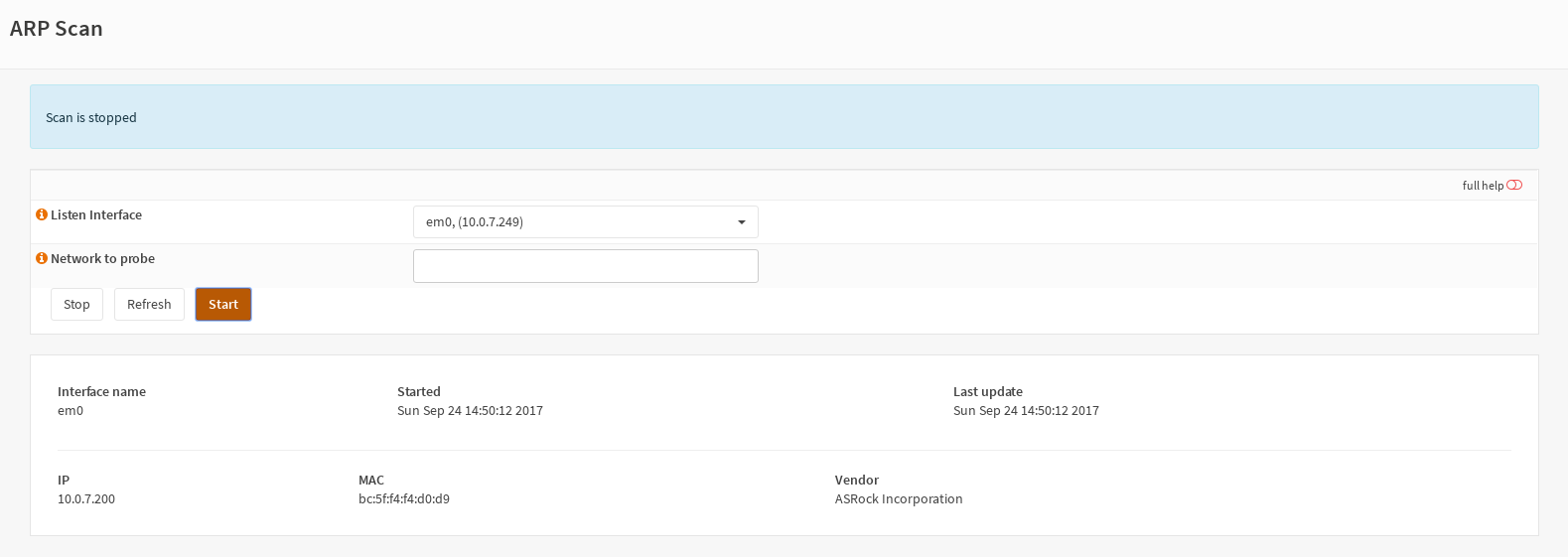
Task: Click the Refresh button
Action: 149,305
